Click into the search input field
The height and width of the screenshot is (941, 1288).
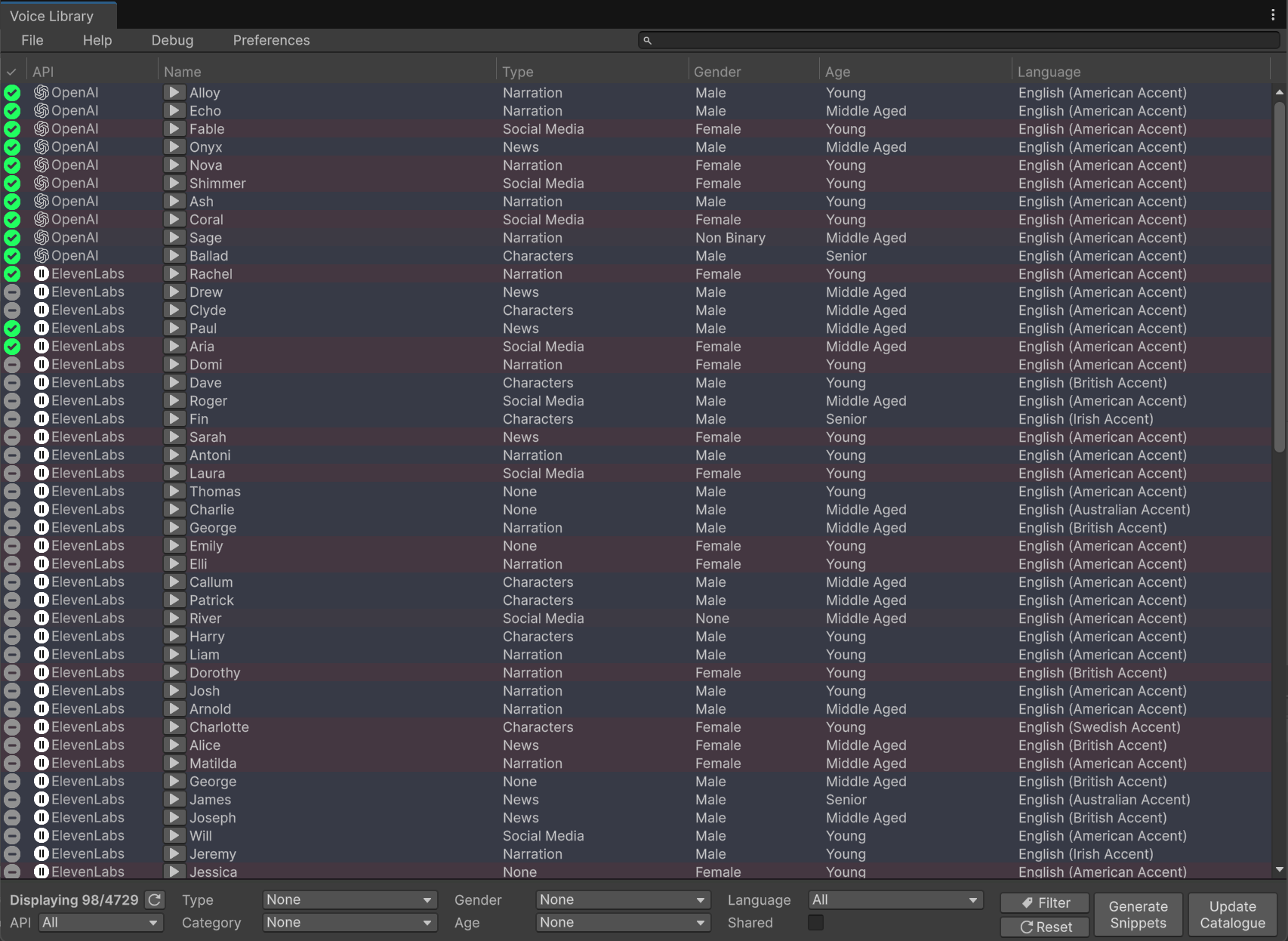(959, 40)
